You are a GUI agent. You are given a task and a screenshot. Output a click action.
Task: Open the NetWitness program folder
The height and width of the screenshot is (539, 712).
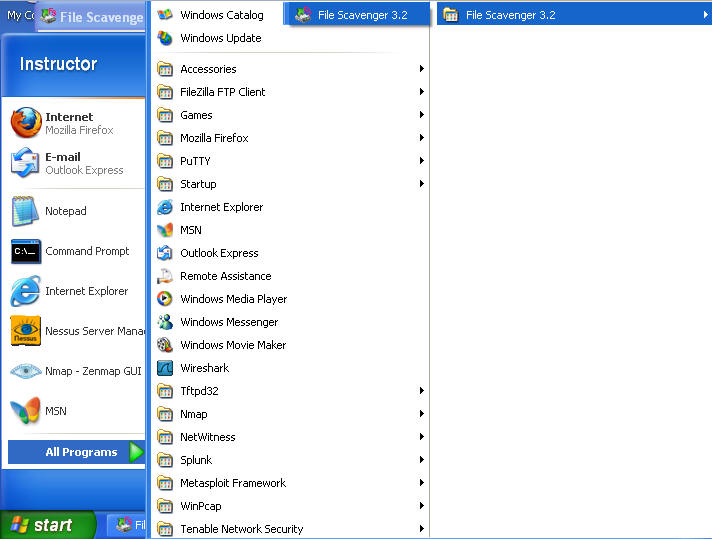click(291, 437)
